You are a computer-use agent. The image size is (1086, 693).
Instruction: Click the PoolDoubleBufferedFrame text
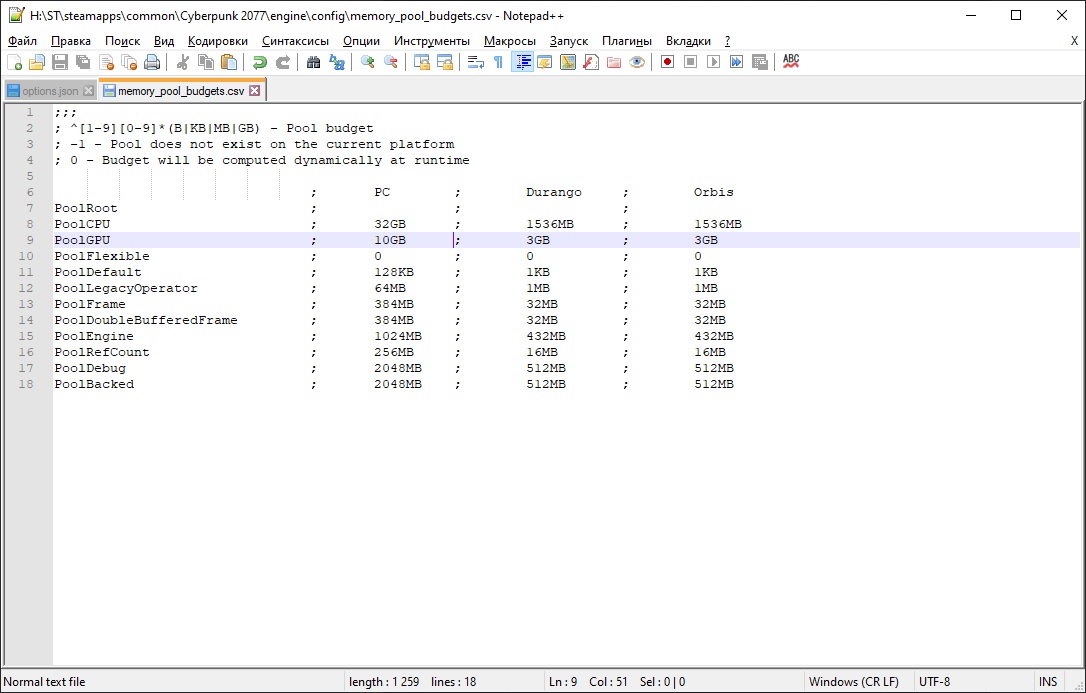click(146, 320)
